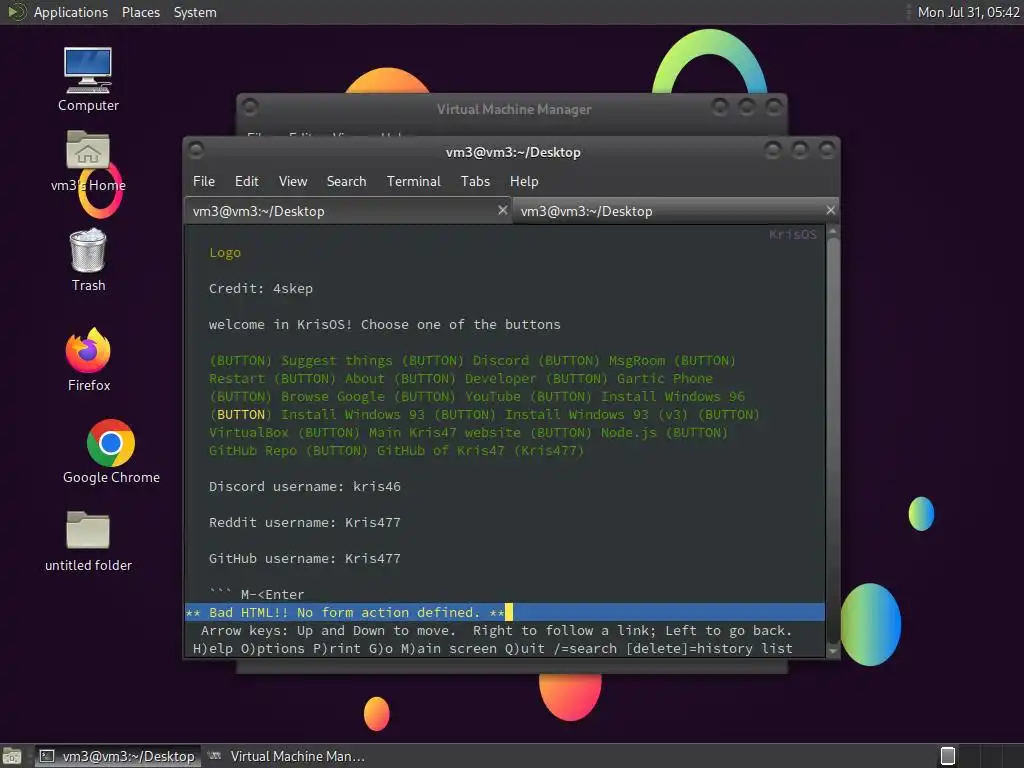Image resolution: width=1024 pixels, height=768 pixels.
Task: Click the text 'Credit: 4skep'
Action: coord(261,289)
